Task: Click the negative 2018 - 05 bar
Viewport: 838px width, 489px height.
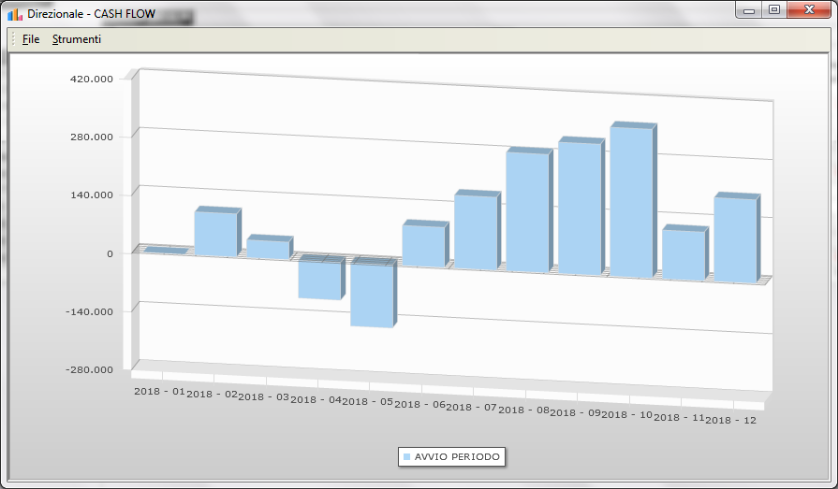Action: point(374,293)
